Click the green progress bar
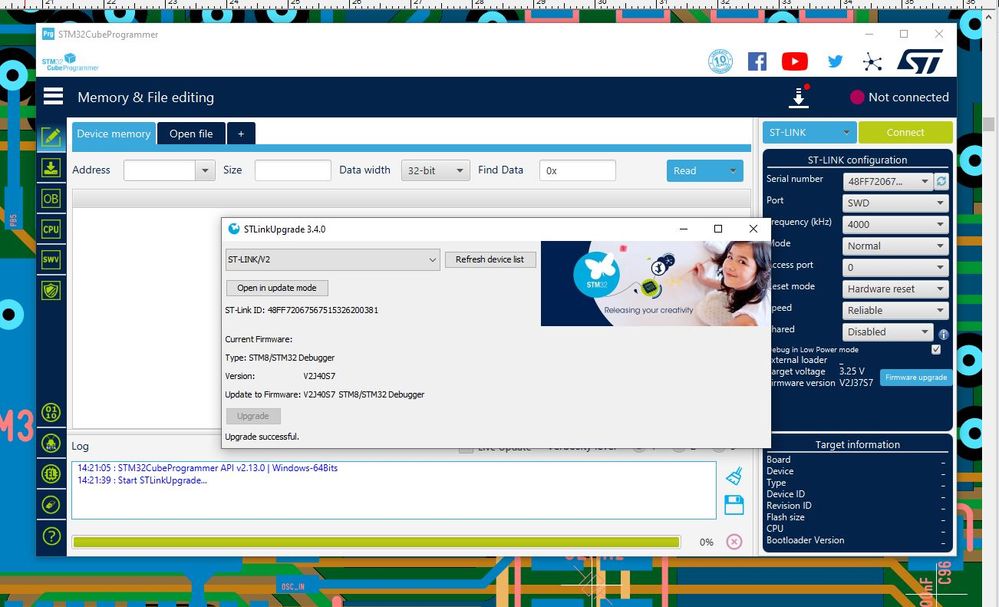The width and height of the screenshot is (999, 607). pos(376,542)
